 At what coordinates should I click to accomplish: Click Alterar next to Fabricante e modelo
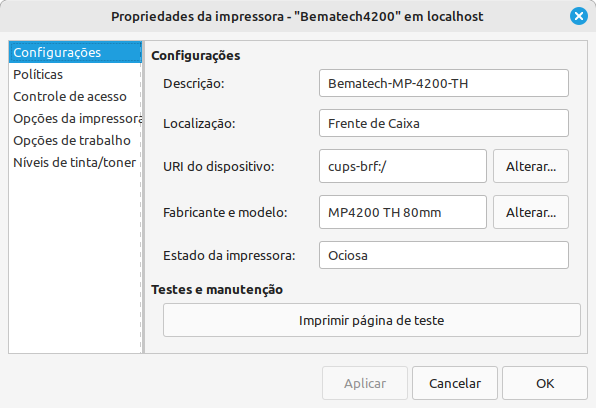point(531,212)
